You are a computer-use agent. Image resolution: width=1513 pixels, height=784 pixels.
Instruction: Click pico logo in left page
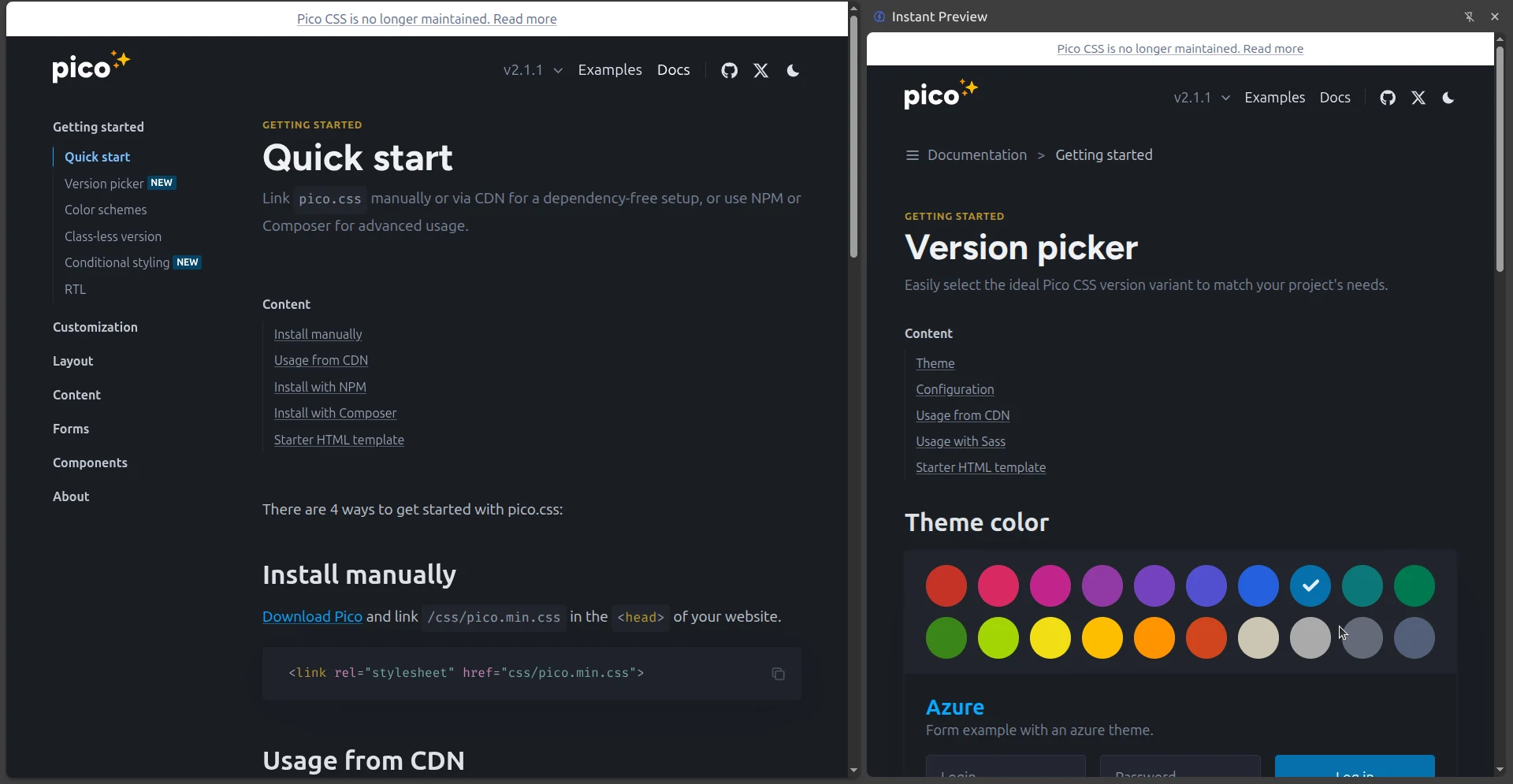click(91, 66)
